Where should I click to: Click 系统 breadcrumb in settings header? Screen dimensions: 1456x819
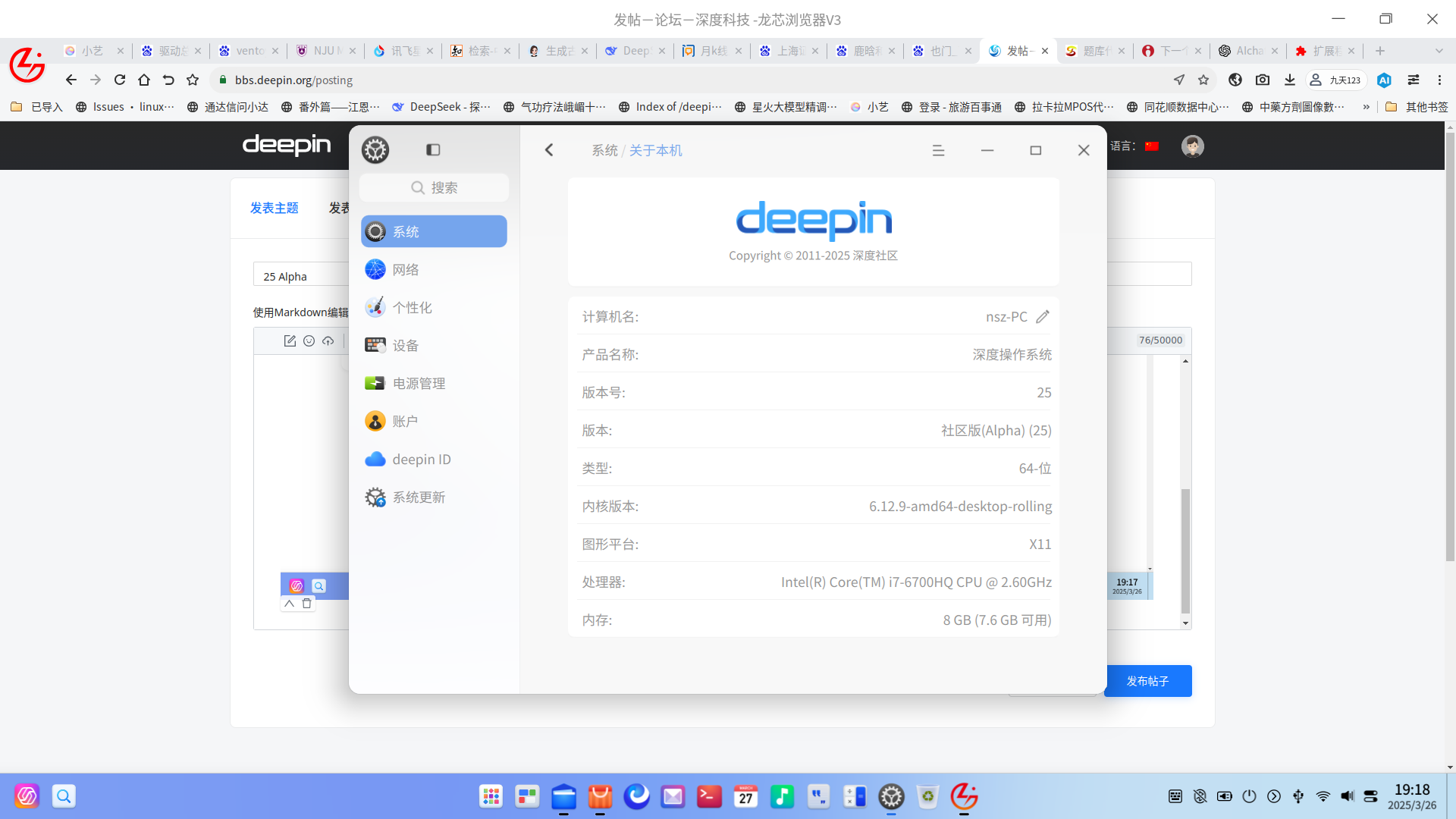604,150
